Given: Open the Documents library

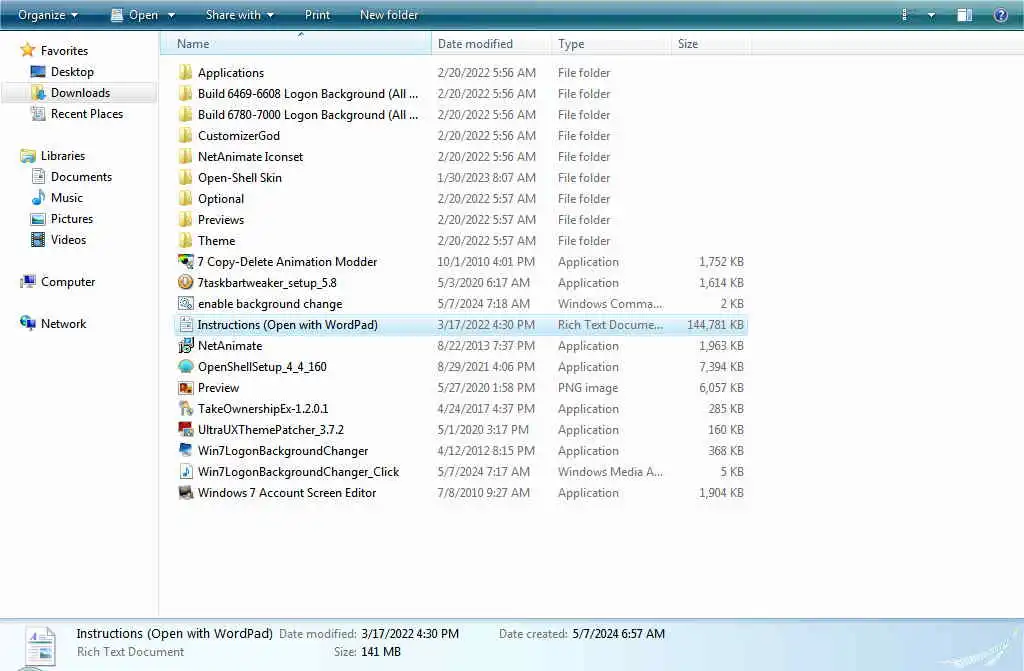Looking at the screenshot, I should click(81, 176).
